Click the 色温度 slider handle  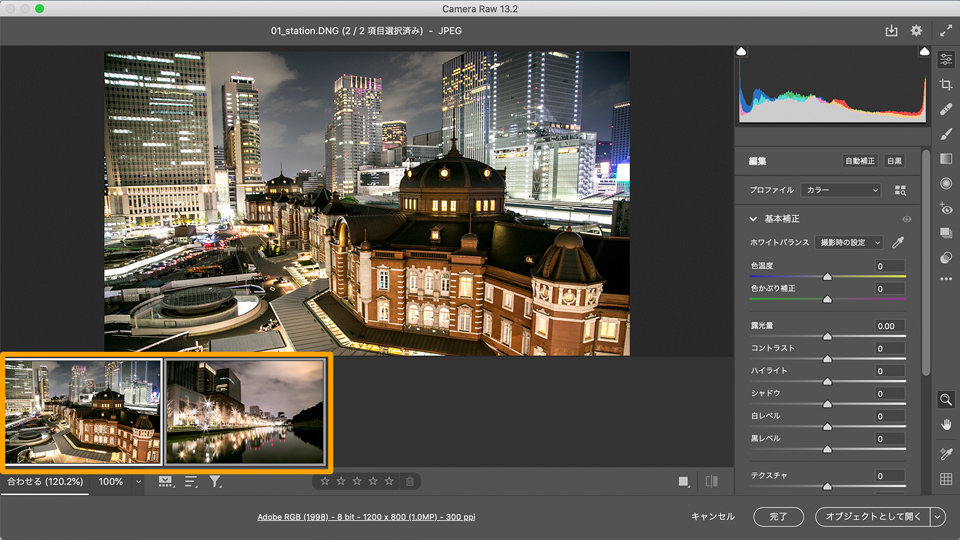tap(827, 277)
